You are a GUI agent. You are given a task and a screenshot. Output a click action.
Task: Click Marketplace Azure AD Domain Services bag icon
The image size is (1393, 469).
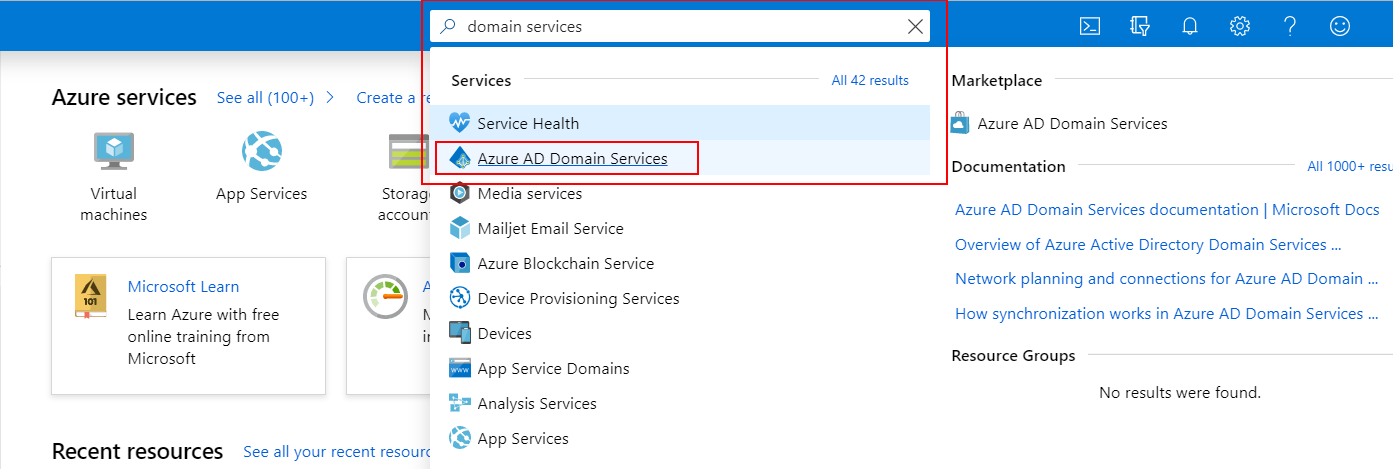960,123
